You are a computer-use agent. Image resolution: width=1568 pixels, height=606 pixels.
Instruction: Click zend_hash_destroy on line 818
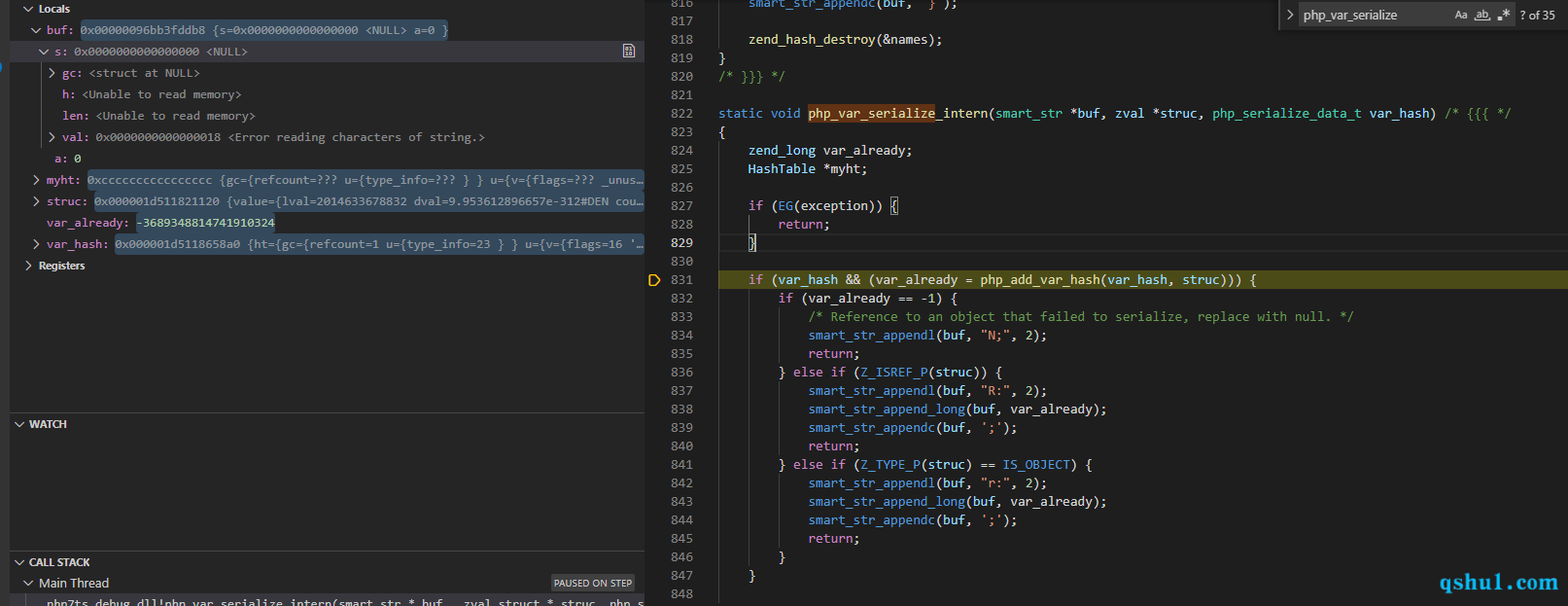812,40
